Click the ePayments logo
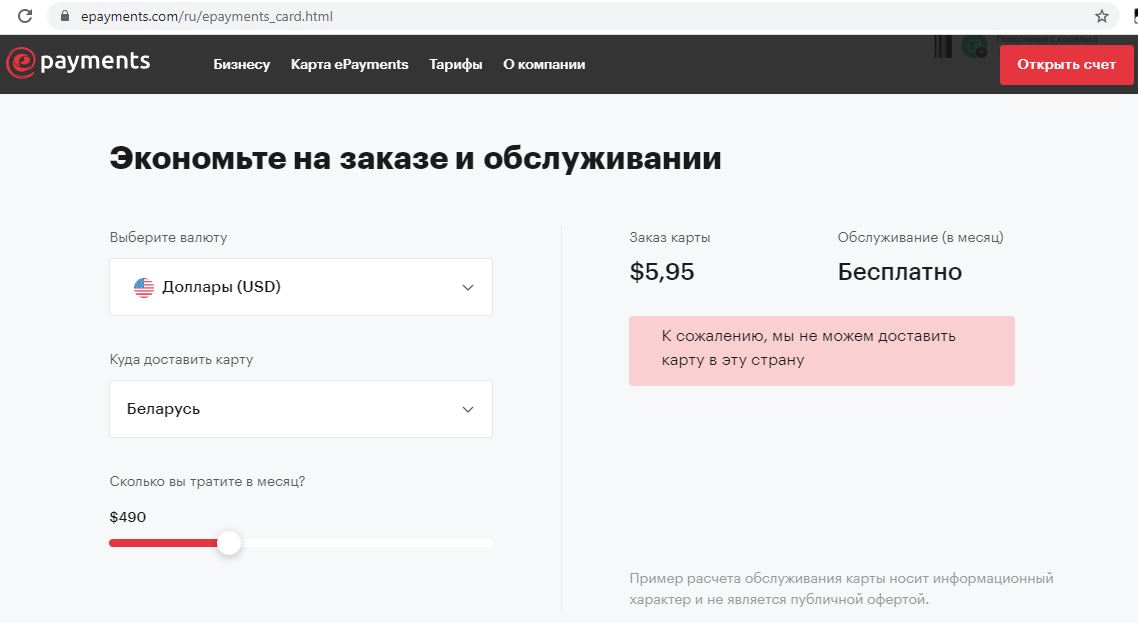This screenshot has width=1138, height=623. tap(78, 63)
